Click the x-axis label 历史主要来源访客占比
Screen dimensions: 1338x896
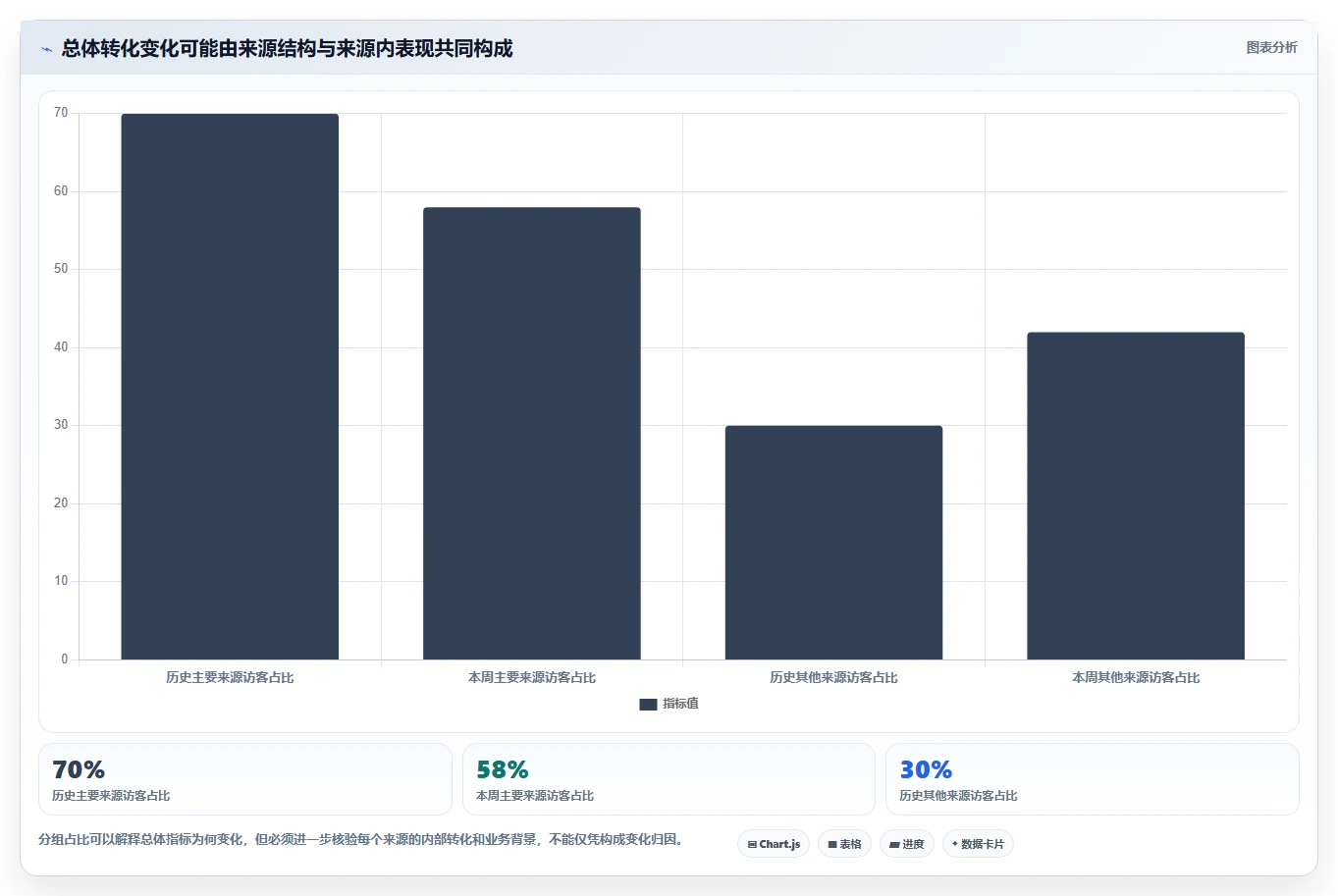(x=230, y=678)
